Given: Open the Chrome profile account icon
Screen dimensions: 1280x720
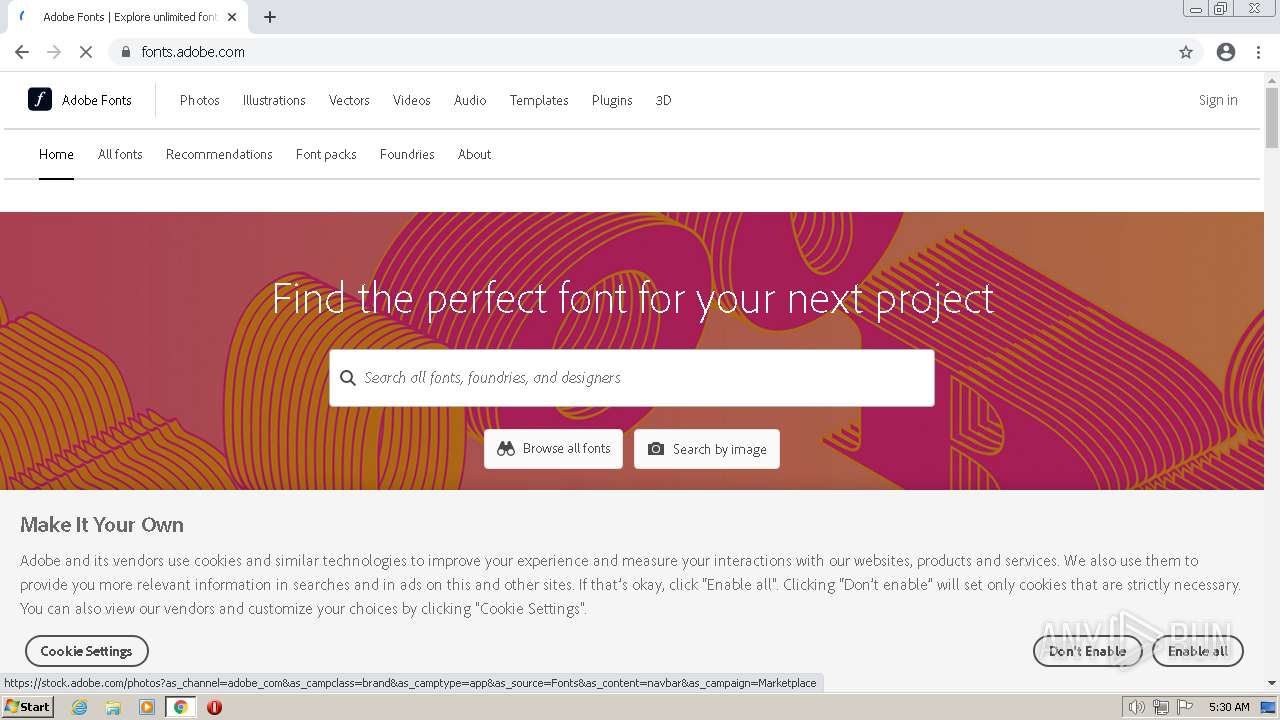Looking at the screenshot, I should 1226,52.
